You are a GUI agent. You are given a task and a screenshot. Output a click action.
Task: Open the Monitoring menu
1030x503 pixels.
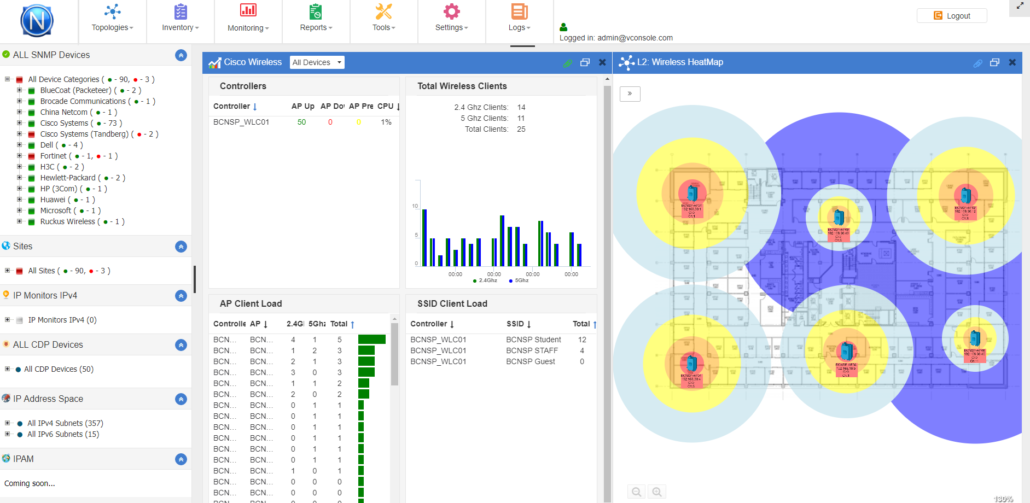(x=248, y=19)
